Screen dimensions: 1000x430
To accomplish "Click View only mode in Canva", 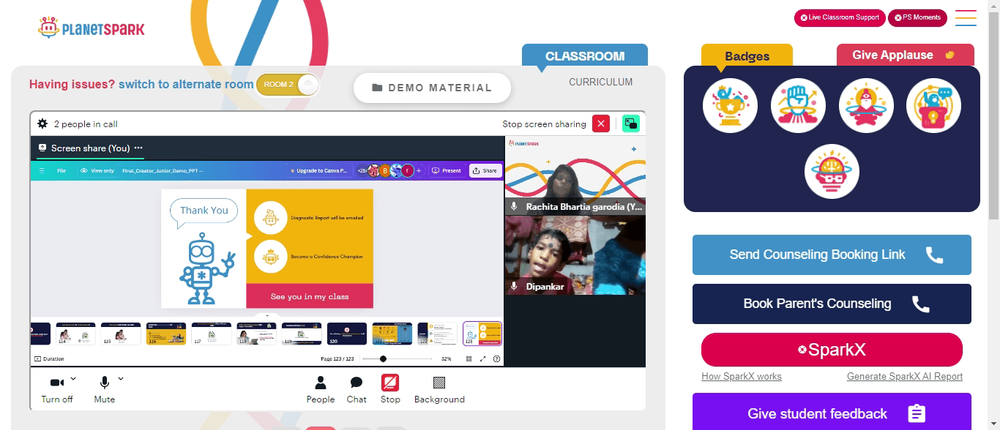I will tap(97, 171).
